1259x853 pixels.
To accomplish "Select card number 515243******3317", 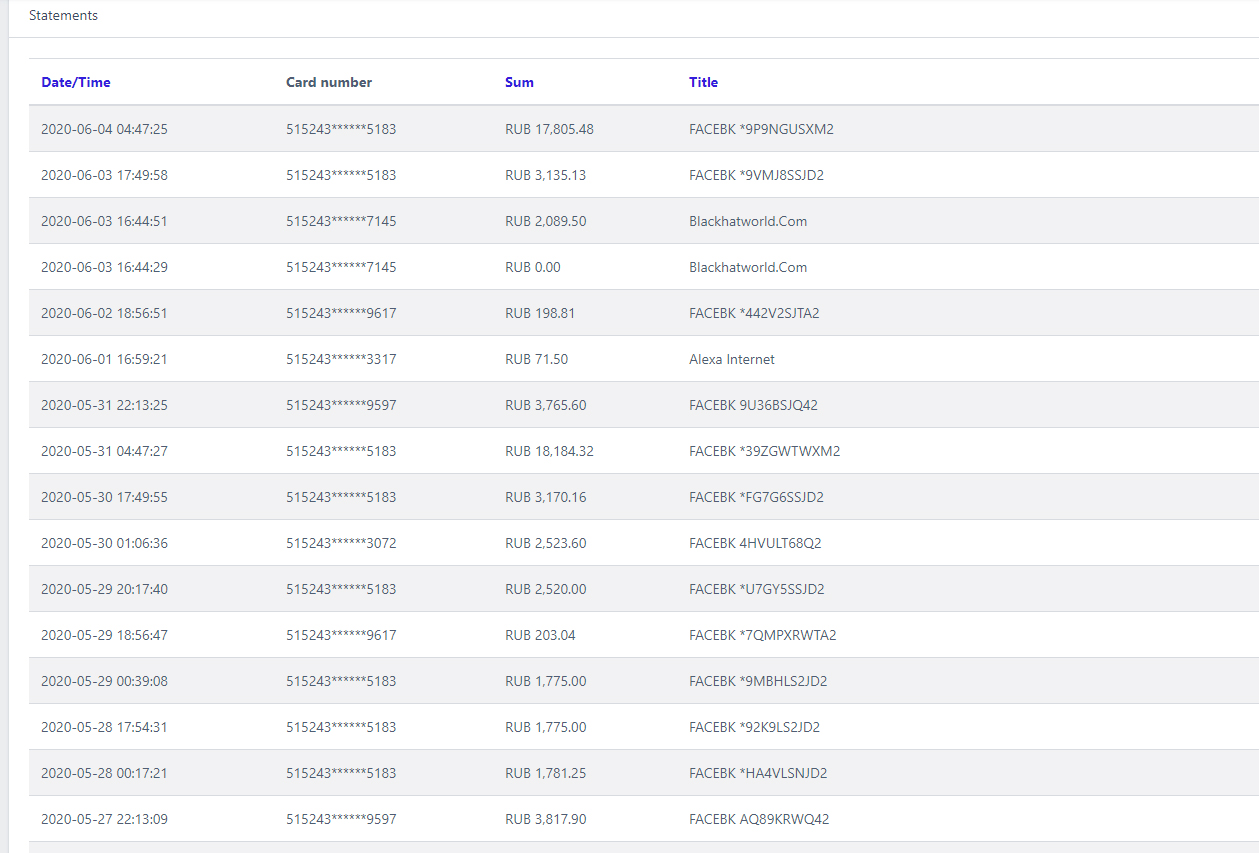I will [341, 359].
